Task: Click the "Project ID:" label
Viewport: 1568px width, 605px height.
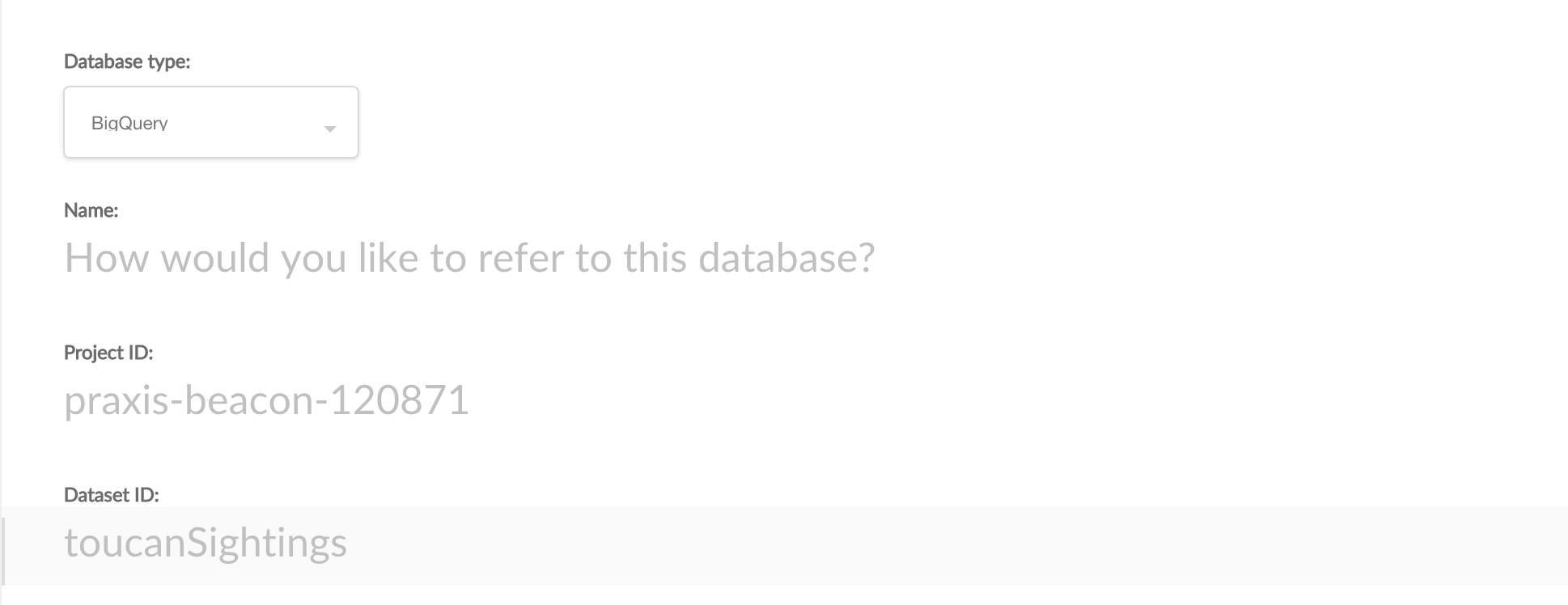Action: click(108, 353)
